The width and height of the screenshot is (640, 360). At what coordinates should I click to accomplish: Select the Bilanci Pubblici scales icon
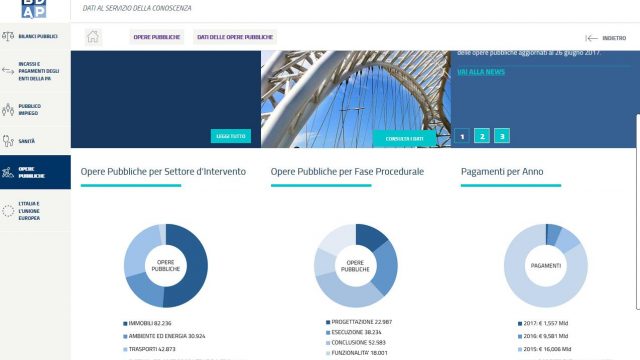(8, 36)
